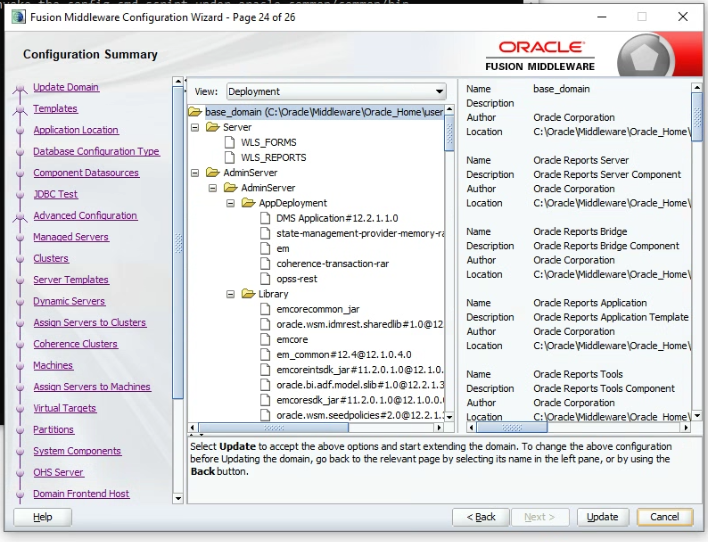Collapse the top-level AdminServer node
This screenshot has width=708, height=542.
[195, 173]
